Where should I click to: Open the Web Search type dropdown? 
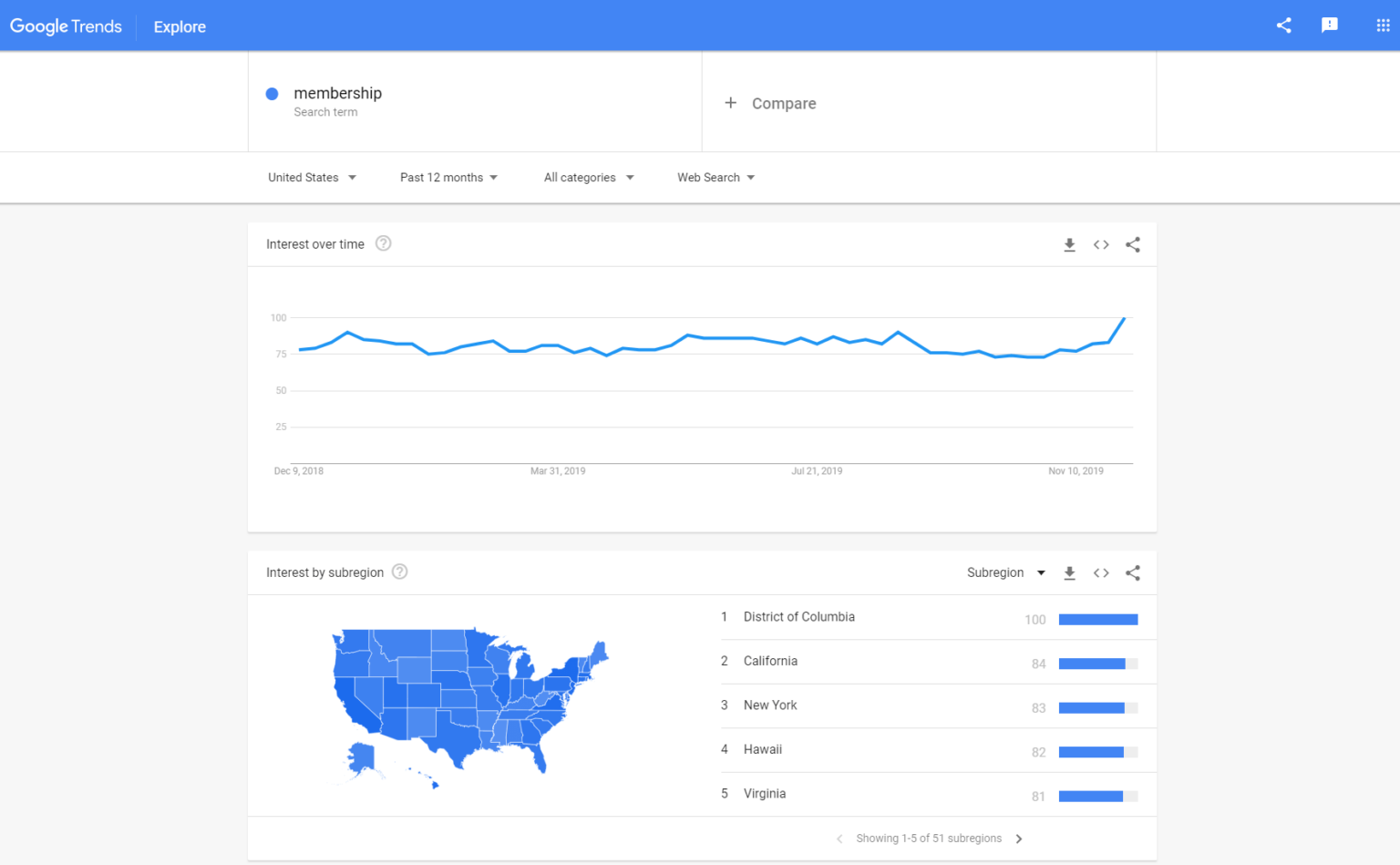pyautogui.click(x=715, y=177)
